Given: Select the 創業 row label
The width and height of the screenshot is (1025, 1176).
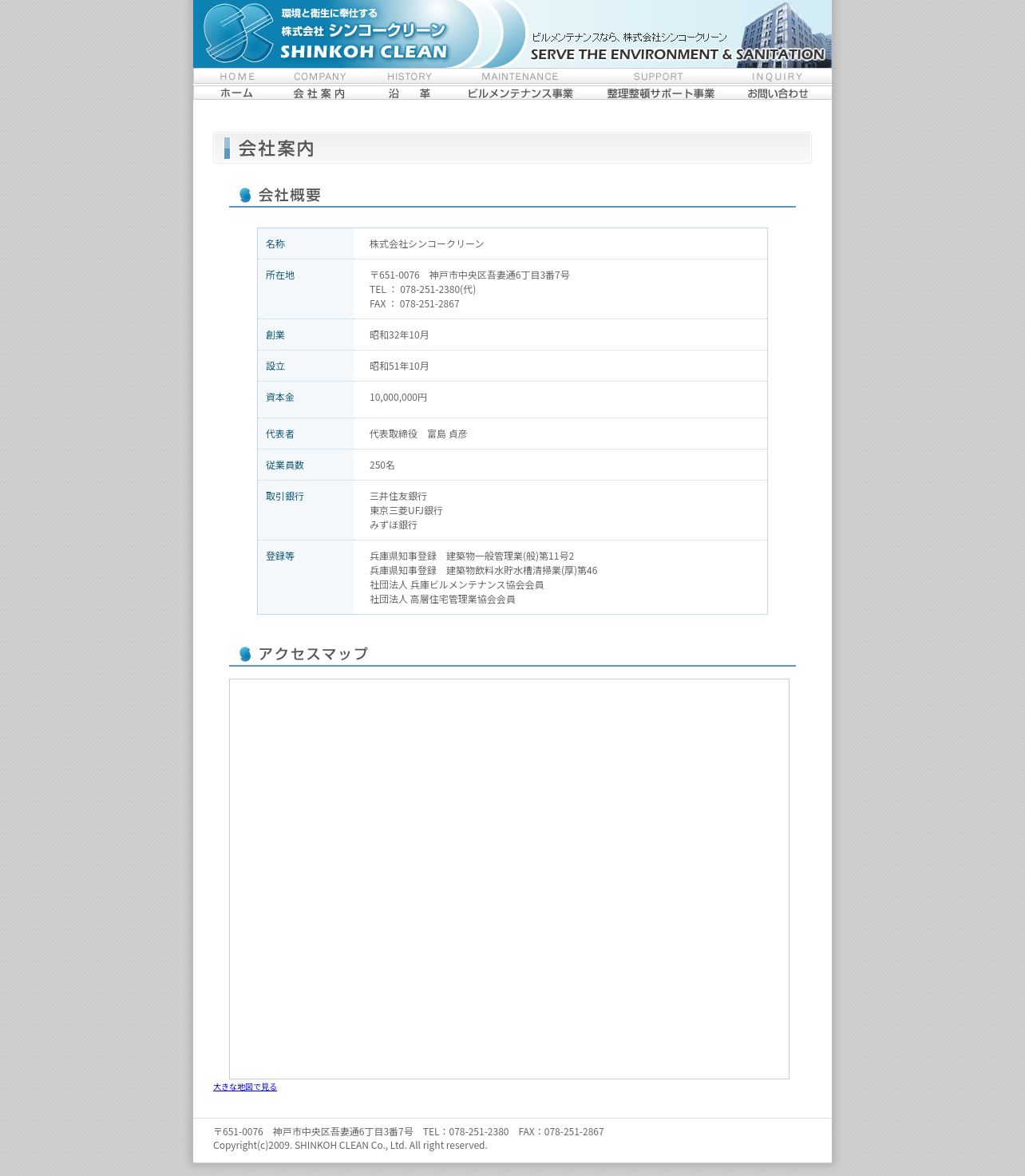Looking at the screenshot, I should (x=275, y=335).
